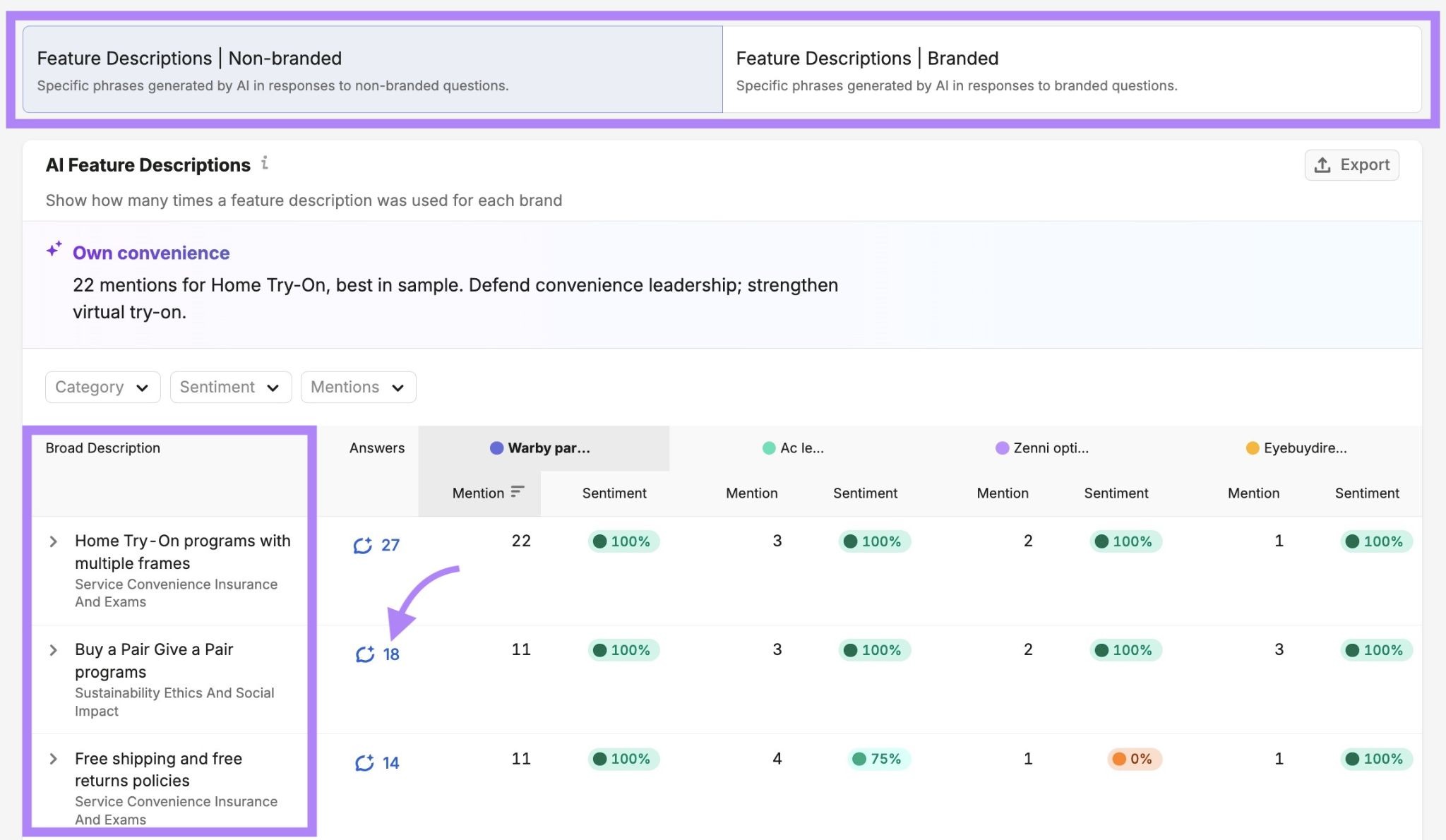The height and width of the screenshot is (840, 1446).
Task: Click the Own convenience insight heading
Action: tap(151, 253)
